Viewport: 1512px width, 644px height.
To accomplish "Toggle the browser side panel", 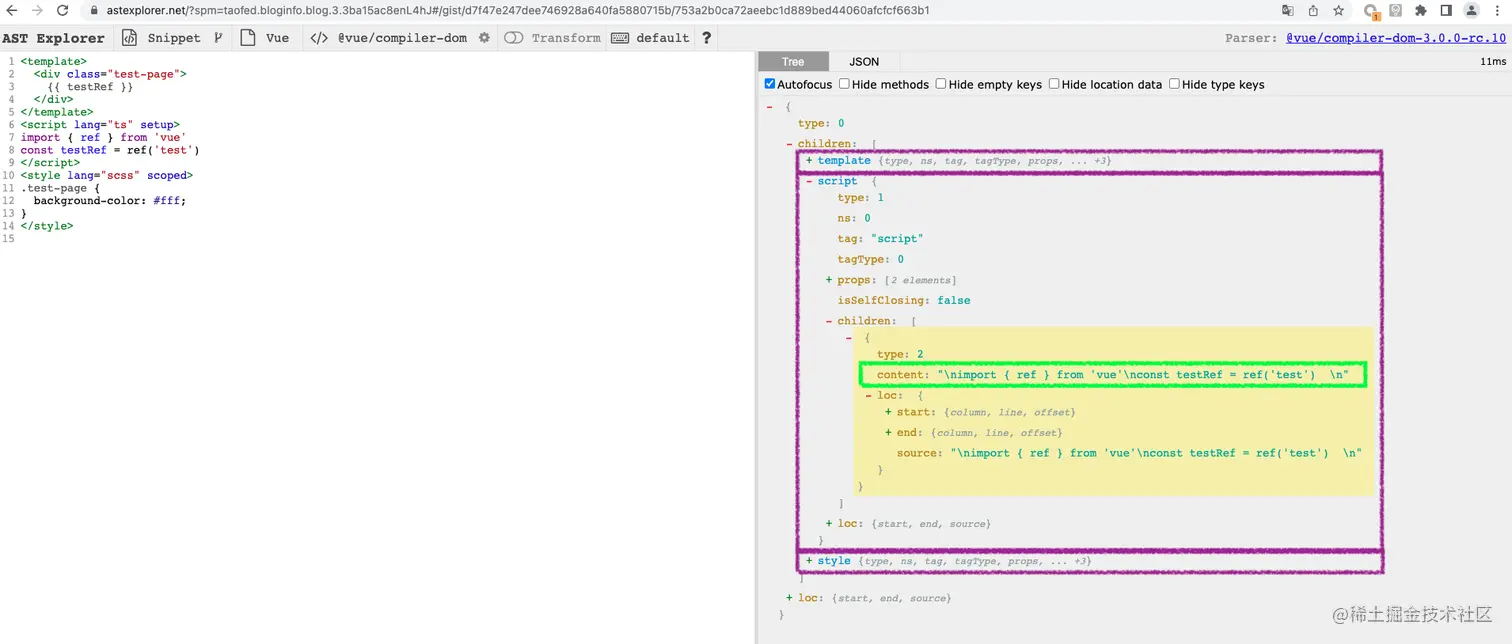I will [1446, 10].
